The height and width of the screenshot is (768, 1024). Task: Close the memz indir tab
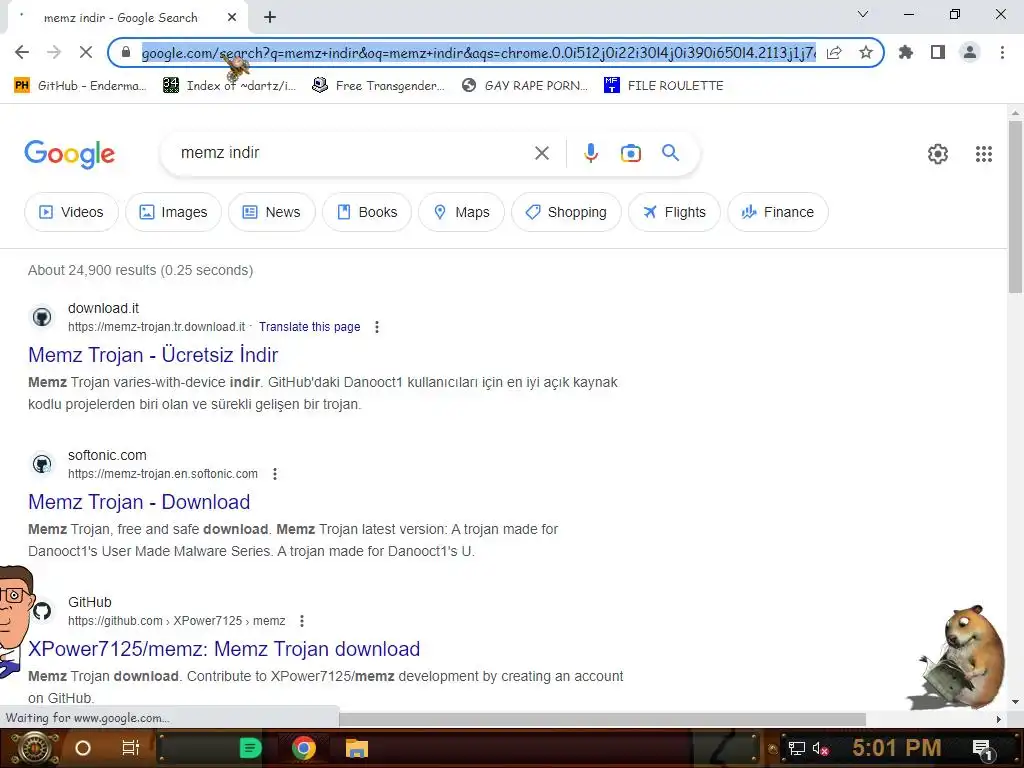[x=232, y=18]
